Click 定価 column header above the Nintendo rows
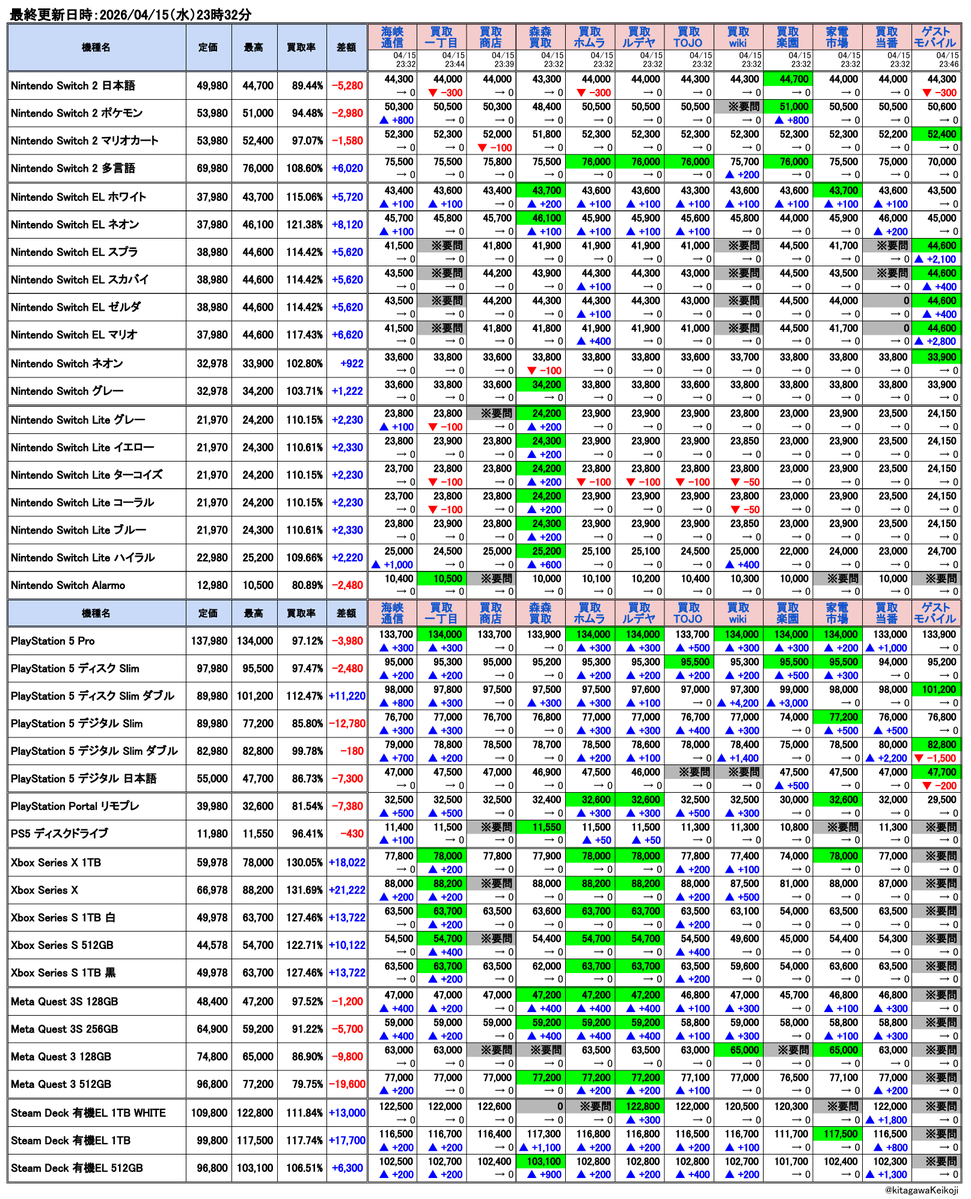 tap(208, 47)
